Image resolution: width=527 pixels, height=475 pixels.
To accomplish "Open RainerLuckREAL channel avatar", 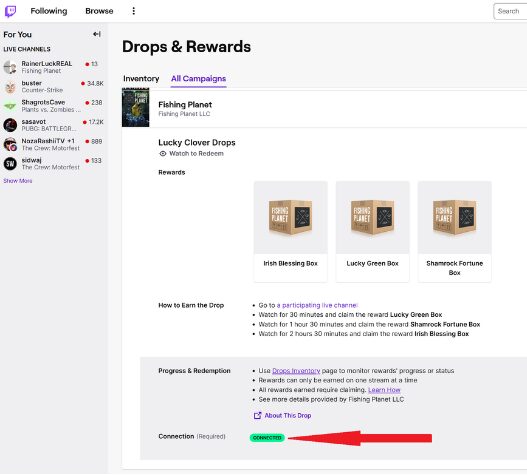I will pyautogui.click(x=10, y=67).
